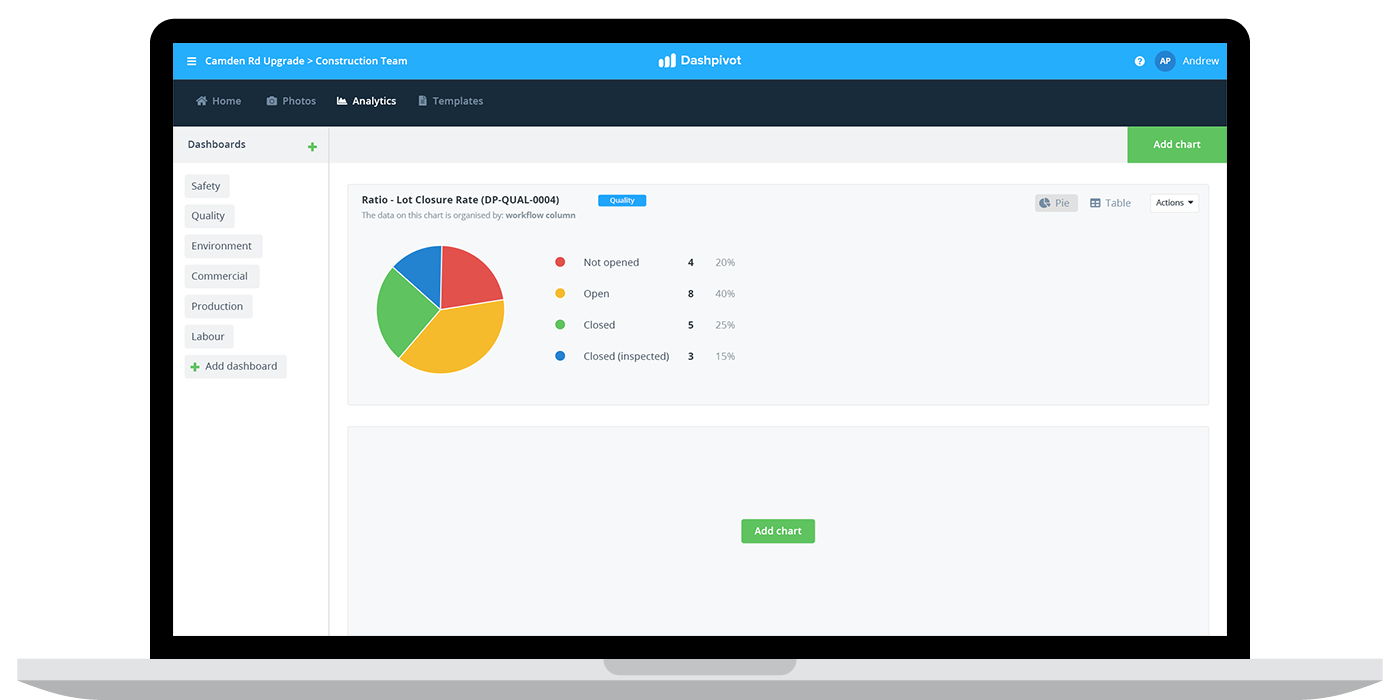Click Camden Rd Upgrade breadcrumb text
This screenshot has width=1400, height=700.
point(254,61)
